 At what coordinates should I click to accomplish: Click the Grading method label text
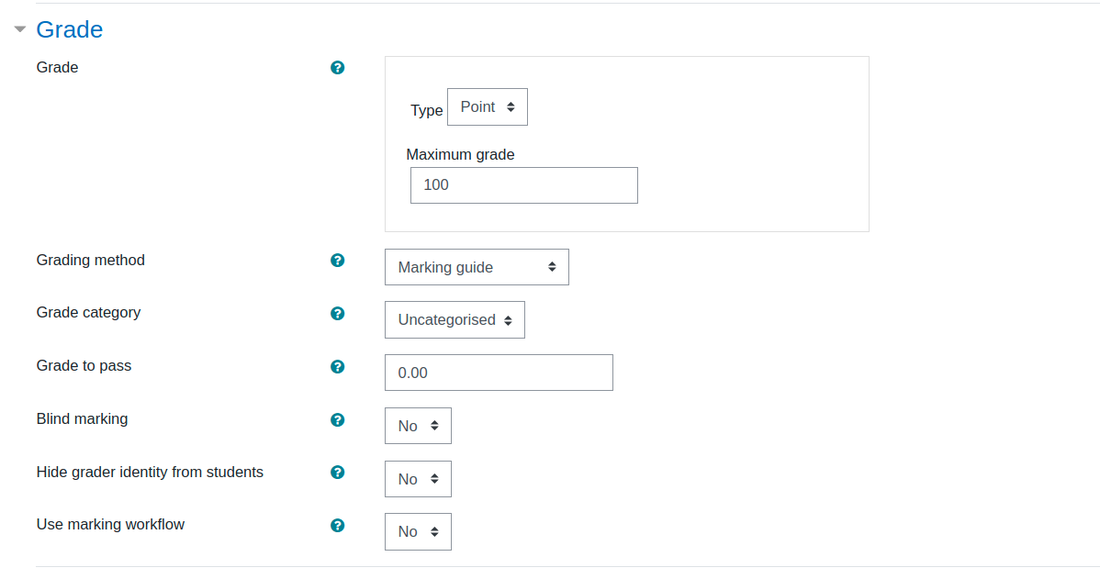(x=90, y=260)
